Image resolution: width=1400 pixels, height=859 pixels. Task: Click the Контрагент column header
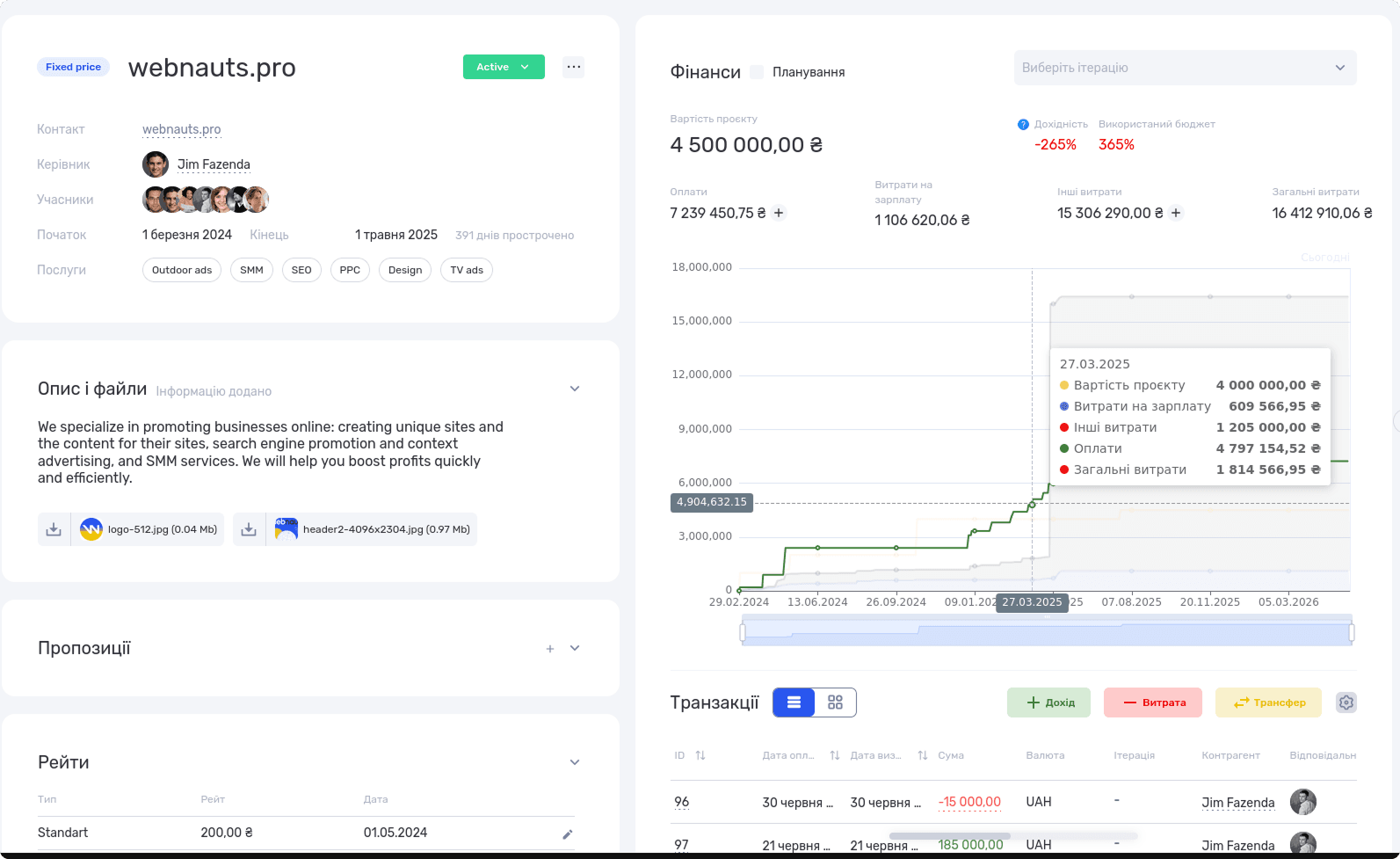(1230, 755)
